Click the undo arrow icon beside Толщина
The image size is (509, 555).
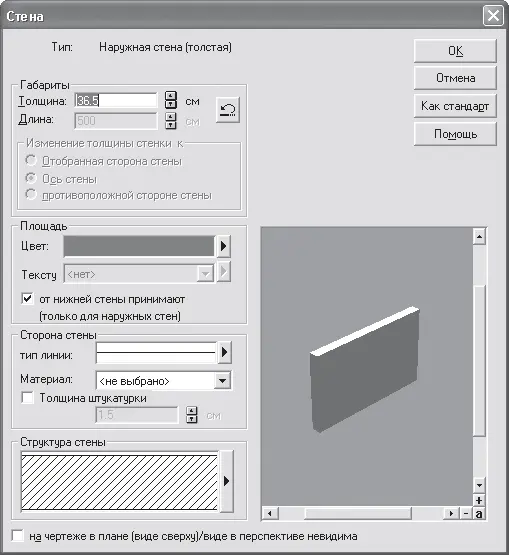click(228, 110)
